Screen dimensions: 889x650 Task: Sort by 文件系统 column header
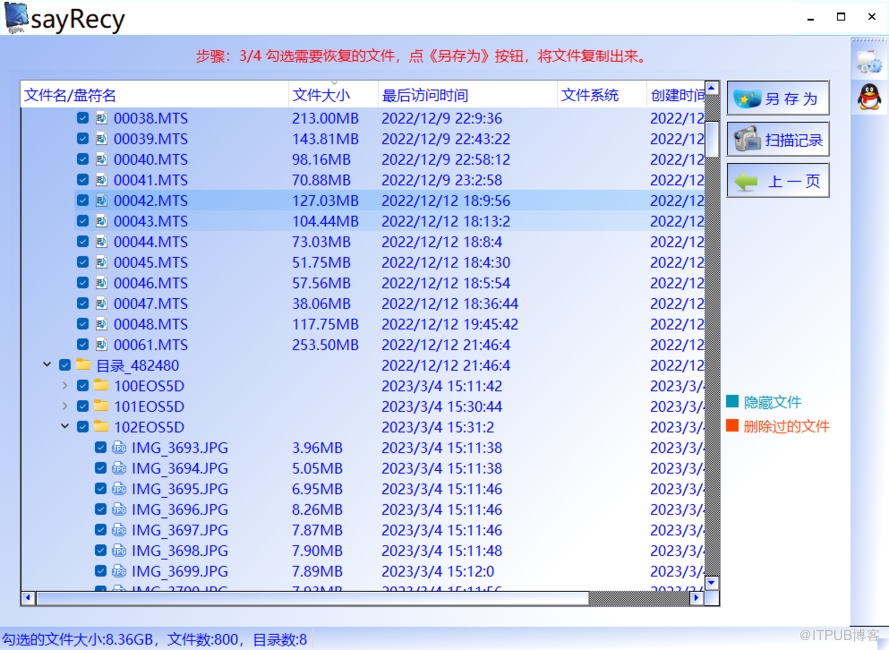click(x=601, y=95)
